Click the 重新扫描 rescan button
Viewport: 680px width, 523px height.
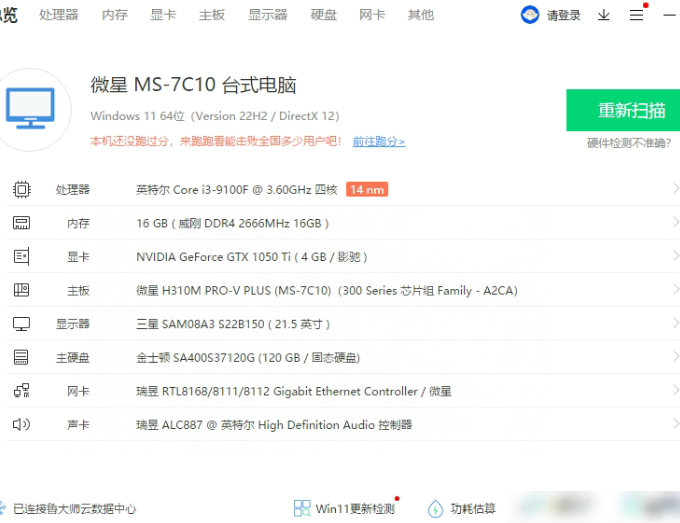tap(623, 110)
